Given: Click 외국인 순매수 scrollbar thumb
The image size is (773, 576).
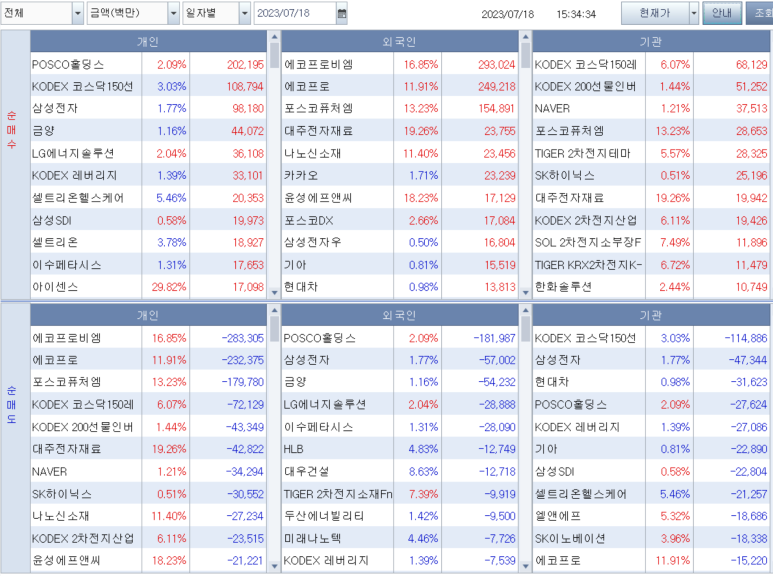Looking at the screenshot, I should (526, 55).
